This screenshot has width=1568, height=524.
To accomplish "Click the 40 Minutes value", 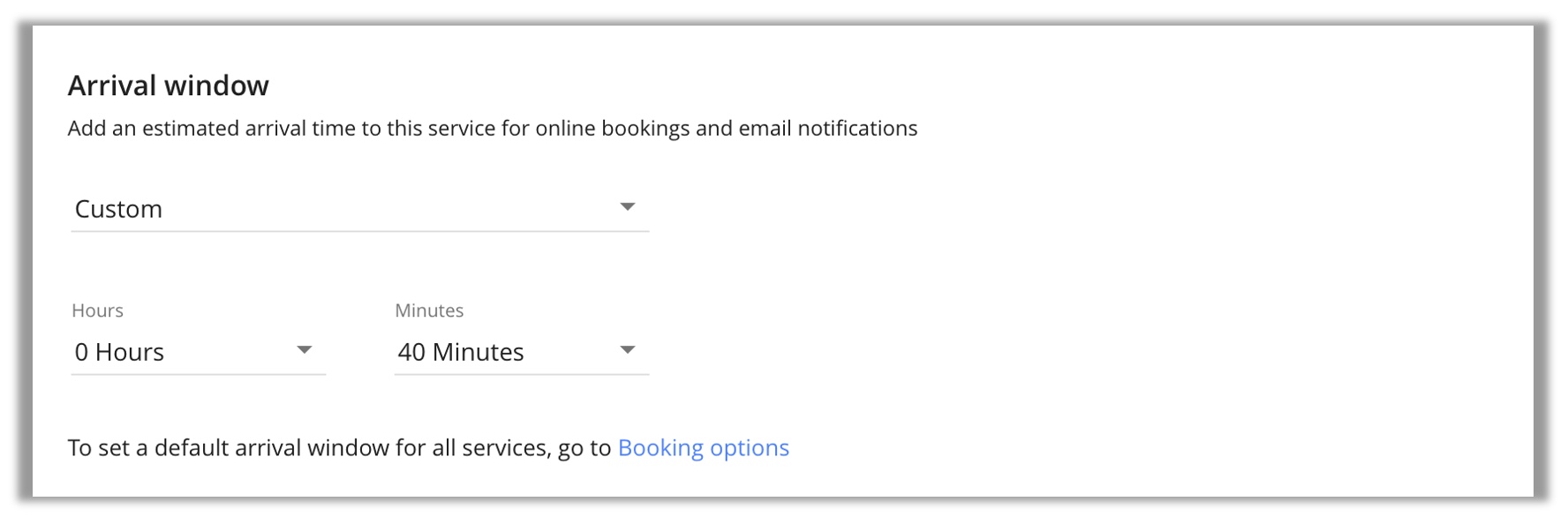I will click(x=460, y=352).
